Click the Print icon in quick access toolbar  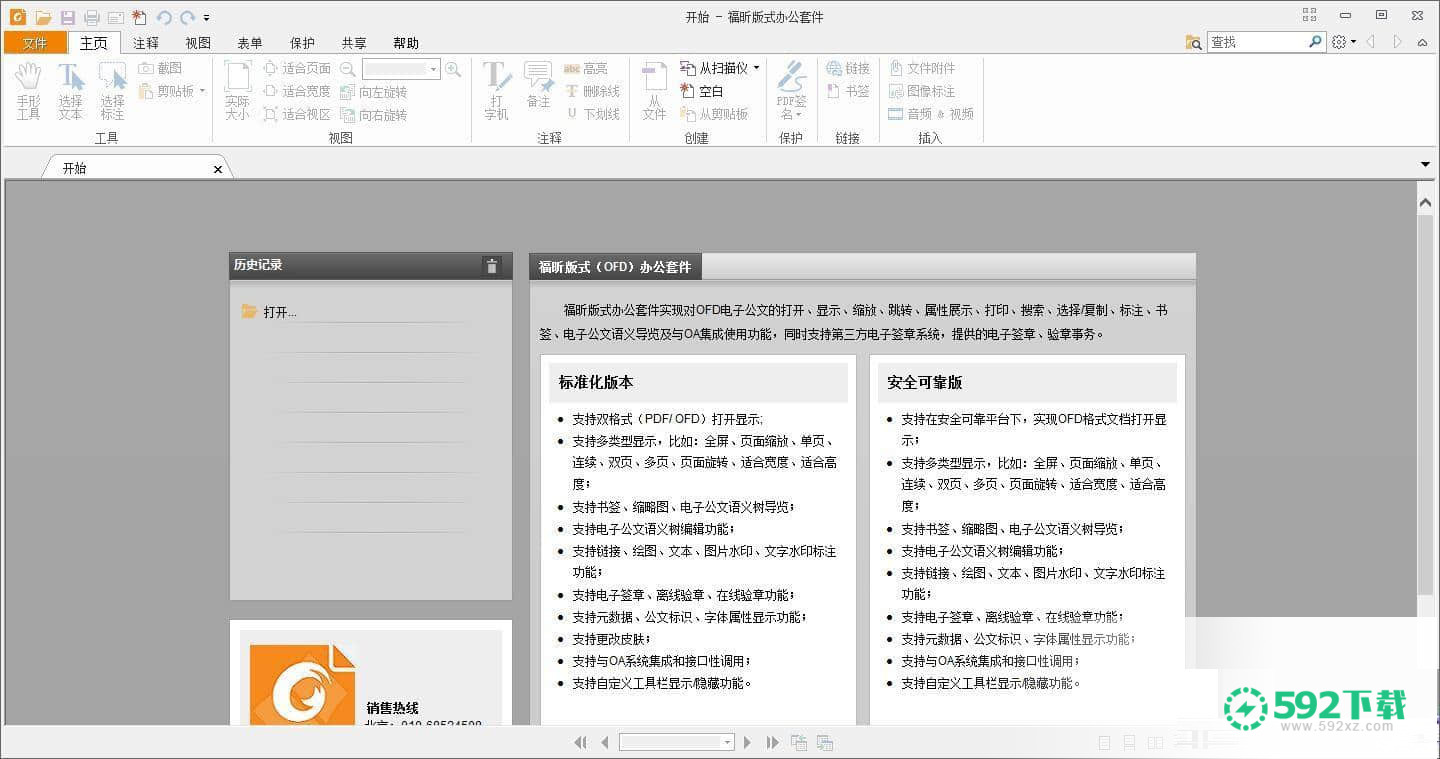(92, 17)
